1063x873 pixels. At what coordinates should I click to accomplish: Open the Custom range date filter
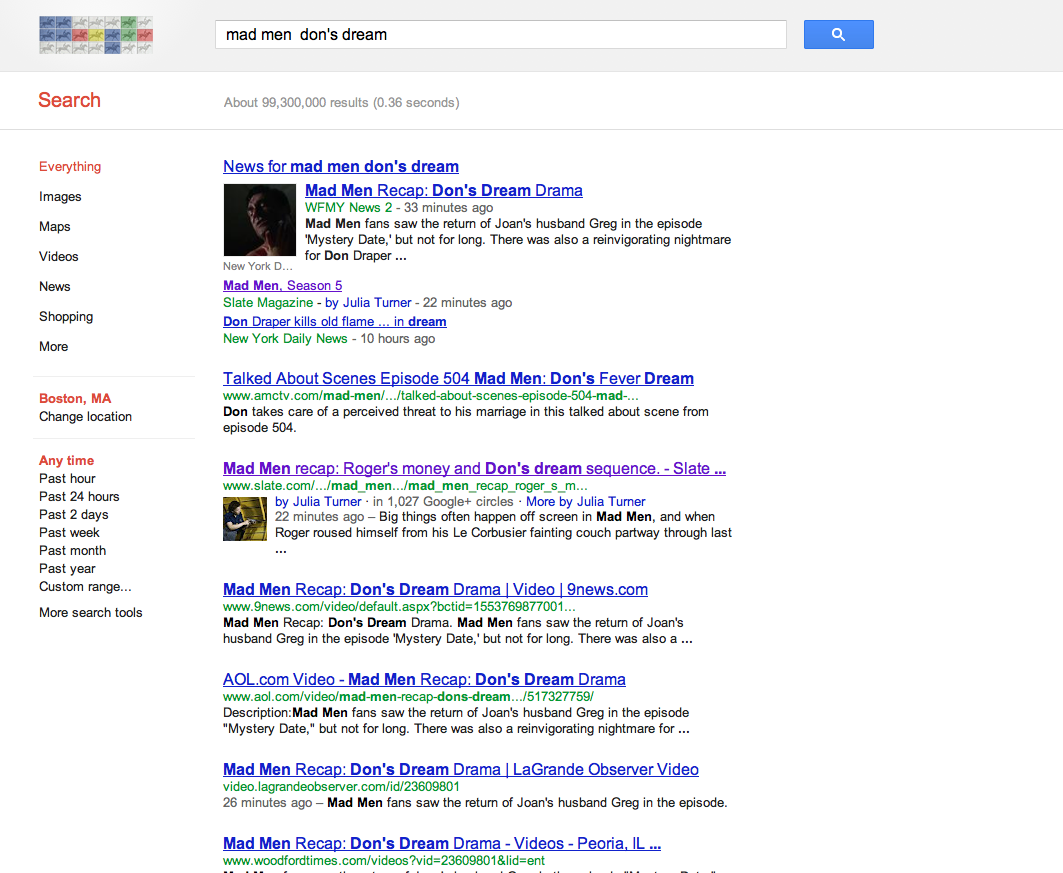coord(85,587)
